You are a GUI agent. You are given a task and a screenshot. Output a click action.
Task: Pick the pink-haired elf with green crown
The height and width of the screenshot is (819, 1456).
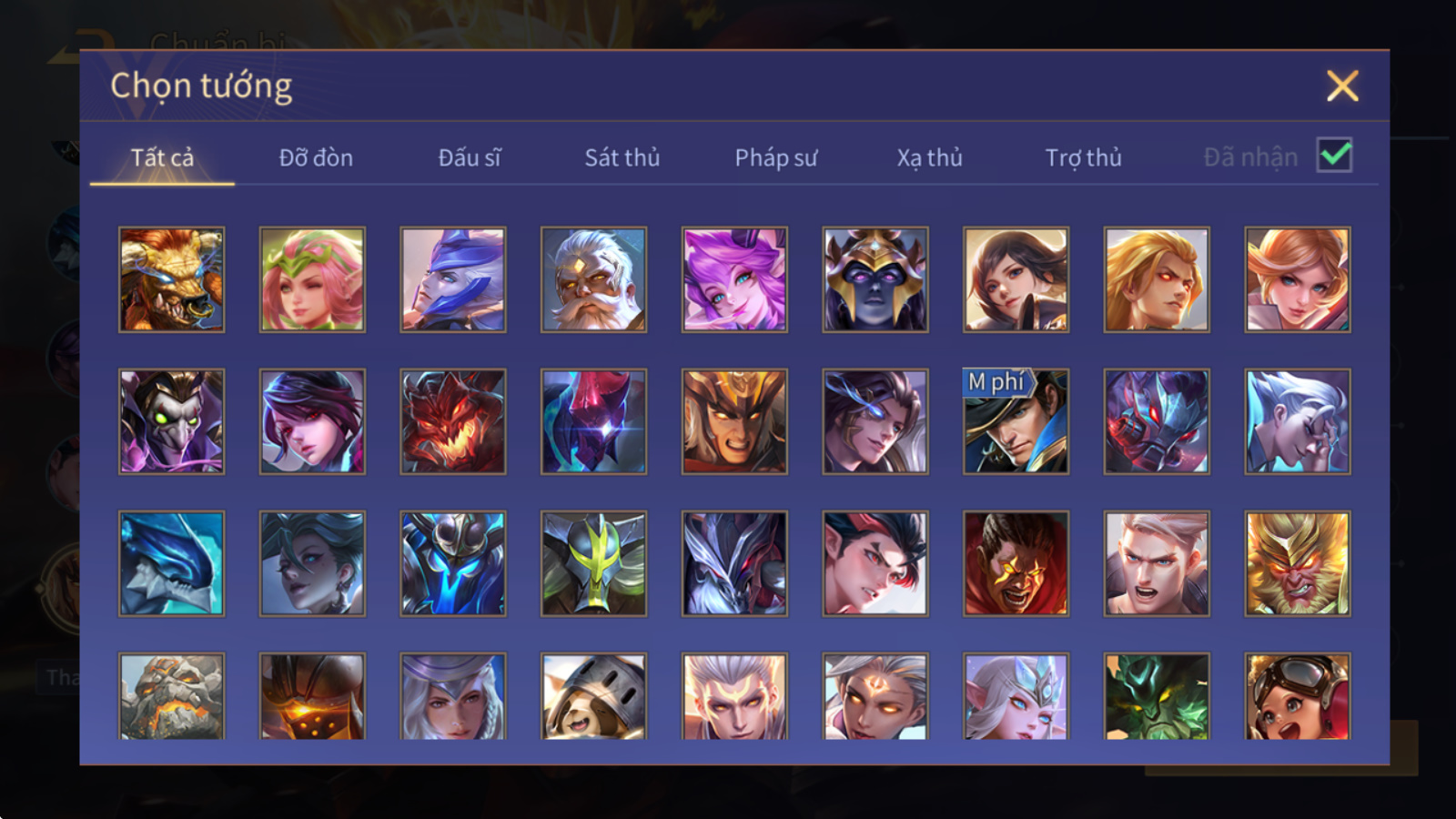click(x=312, y=279)
